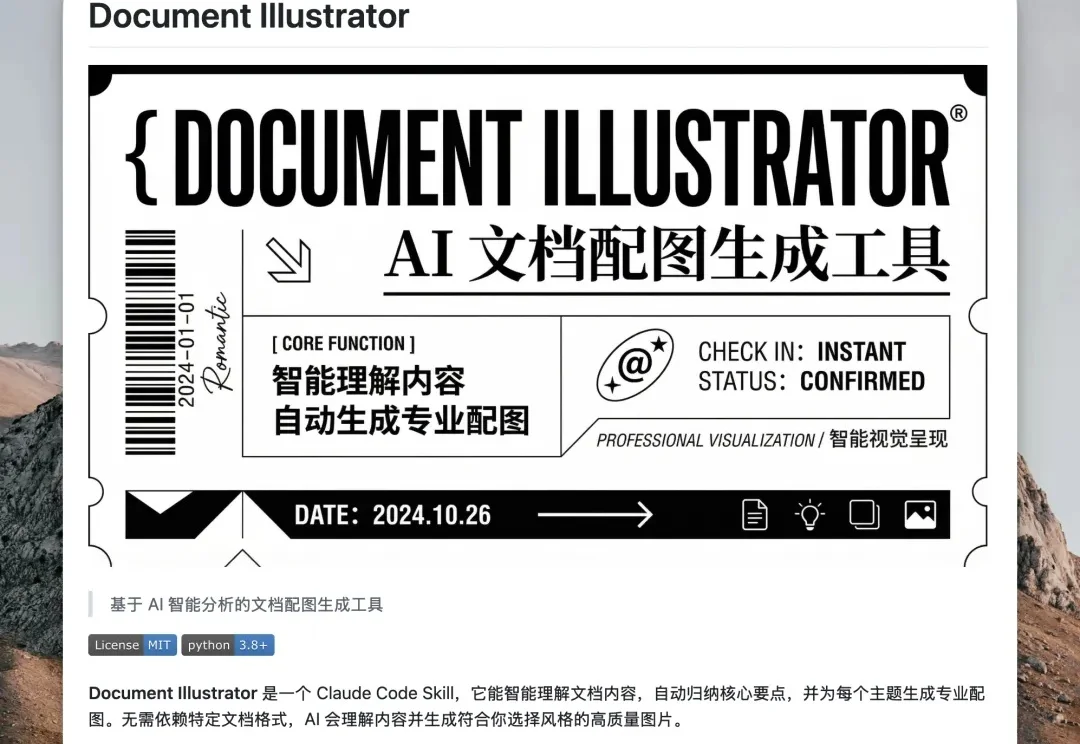Screen dimensions: 1080x744
Task: Click the barcode graphic on the banner
Action: 149,343
